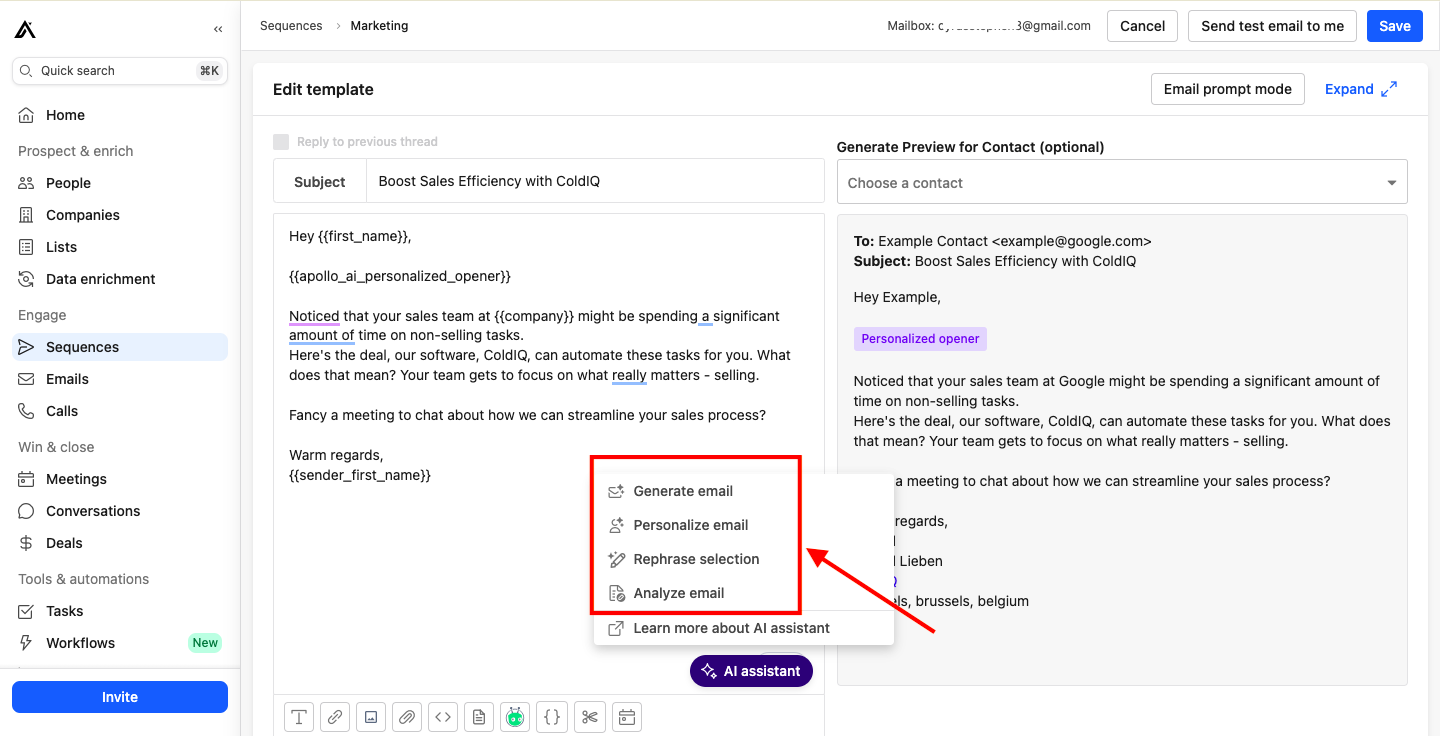The image size is (1440, 736).
Task: Click the Subject input field
Action: point(595,181)
